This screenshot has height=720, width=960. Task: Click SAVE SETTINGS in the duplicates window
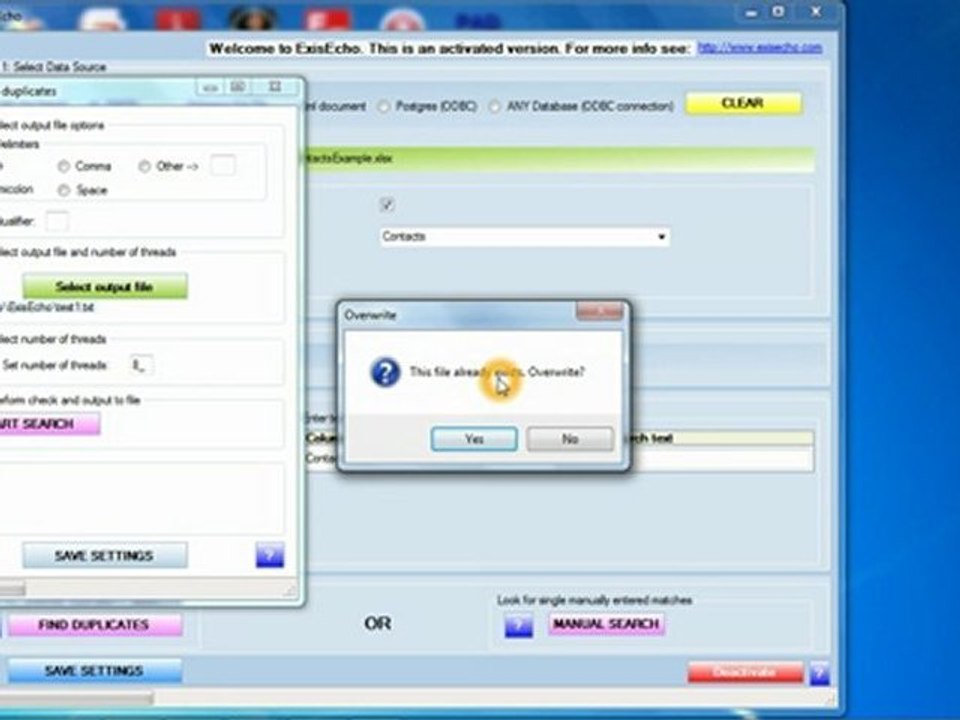click(x=105, y=555)
